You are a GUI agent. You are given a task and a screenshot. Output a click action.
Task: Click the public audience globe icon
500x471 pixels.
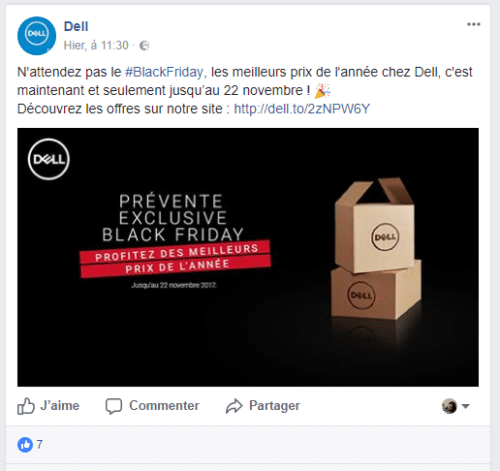(x=144, y=46)
